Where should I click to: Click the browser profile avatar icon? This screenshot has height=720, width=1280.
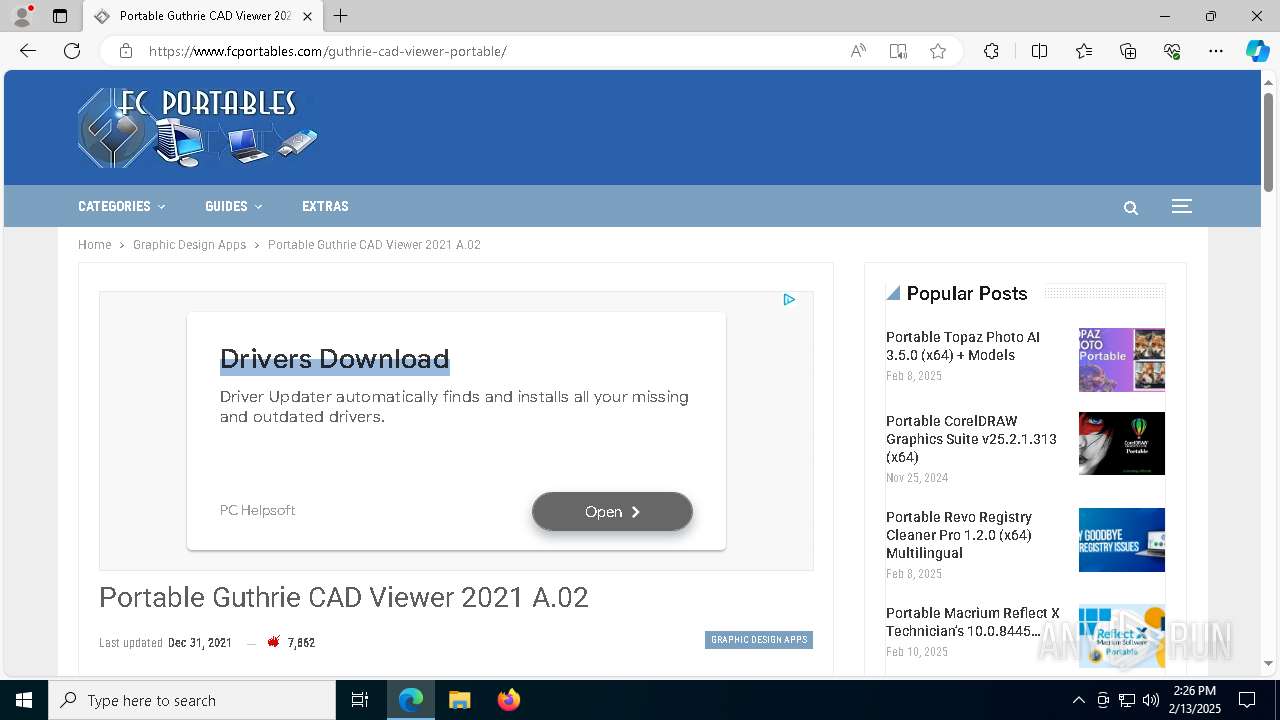tap(22, 16)
